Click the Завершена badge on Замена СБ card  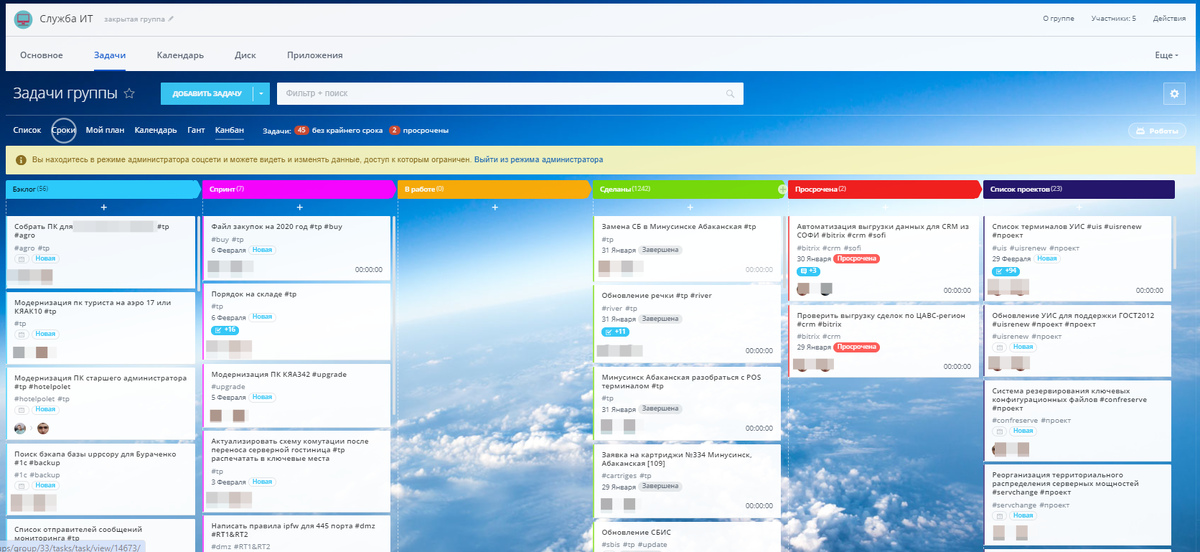point(660,250)
